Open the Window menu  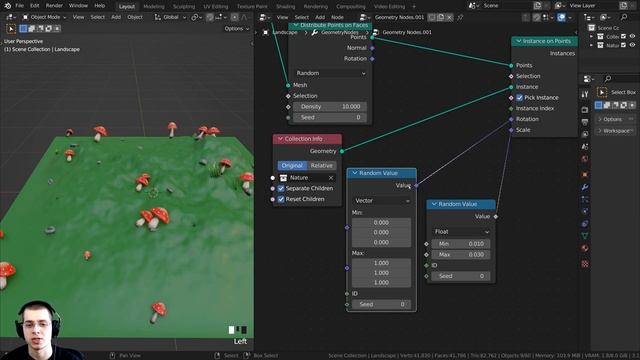coord(78,6)
